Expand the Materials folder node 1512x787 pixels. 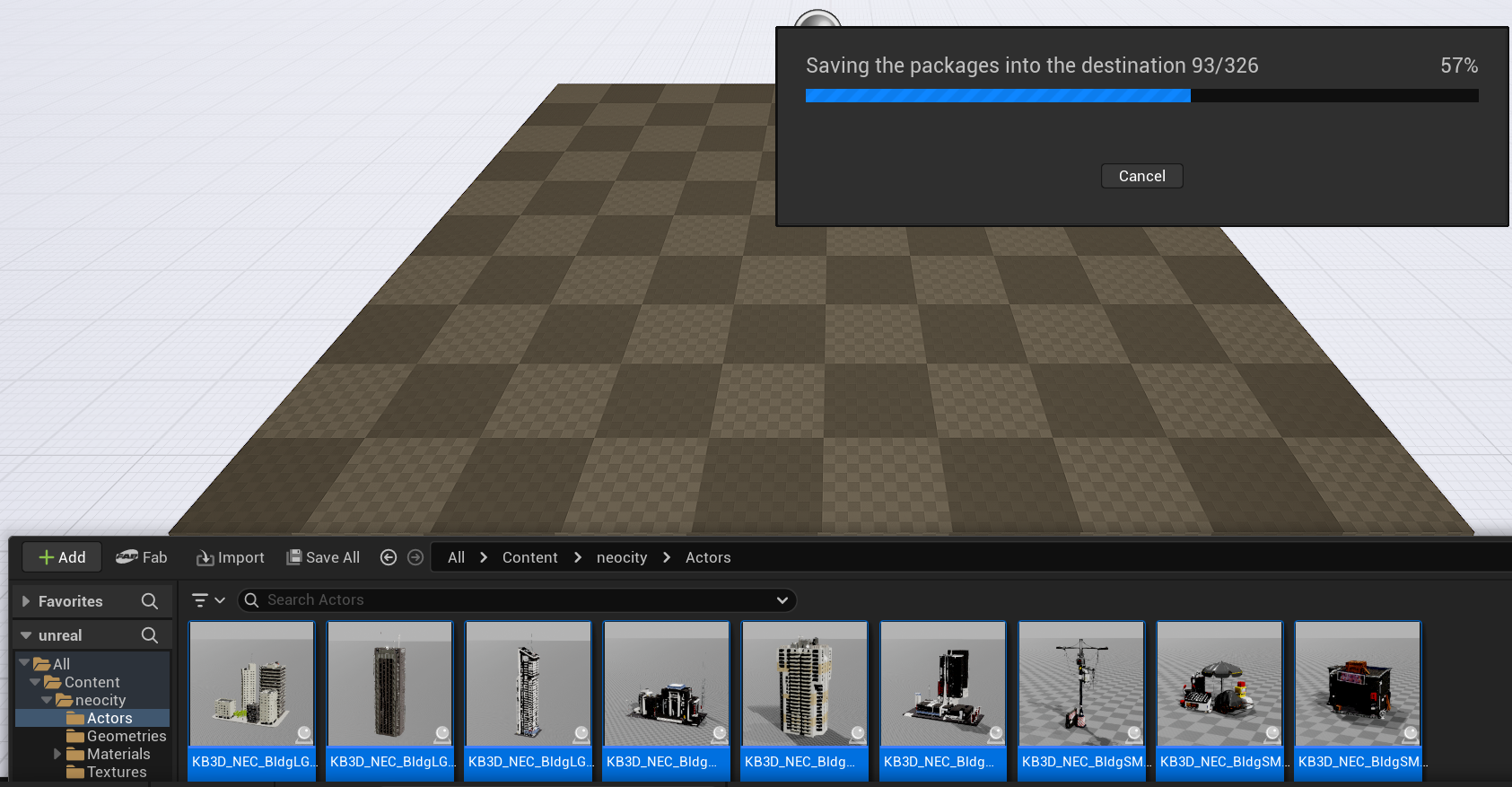click(57, 754)
